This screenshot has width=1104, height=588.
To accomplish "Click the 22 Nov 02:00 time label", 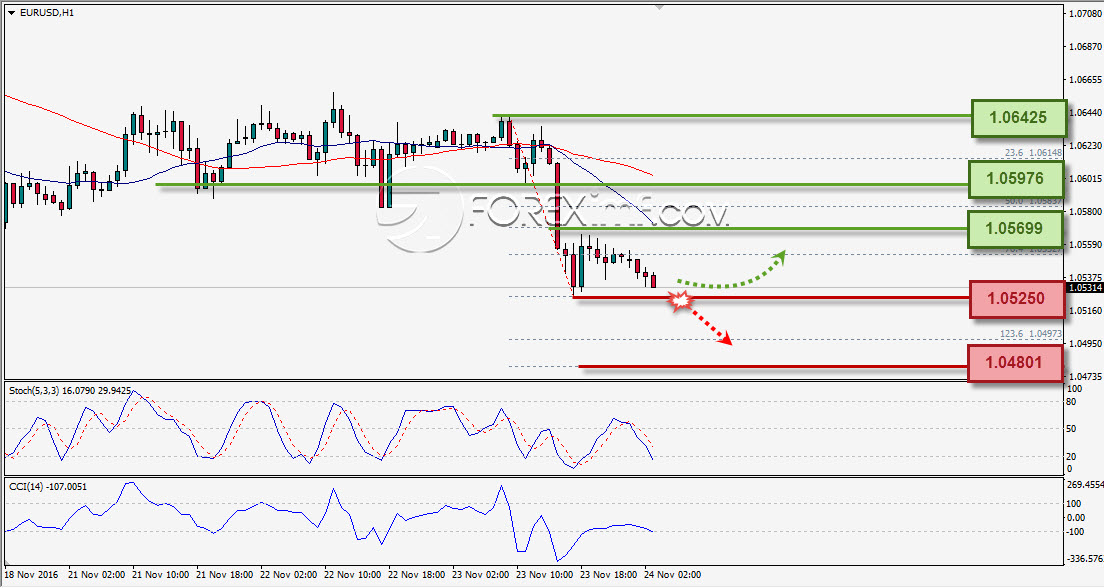I will [x=289, y=575].
